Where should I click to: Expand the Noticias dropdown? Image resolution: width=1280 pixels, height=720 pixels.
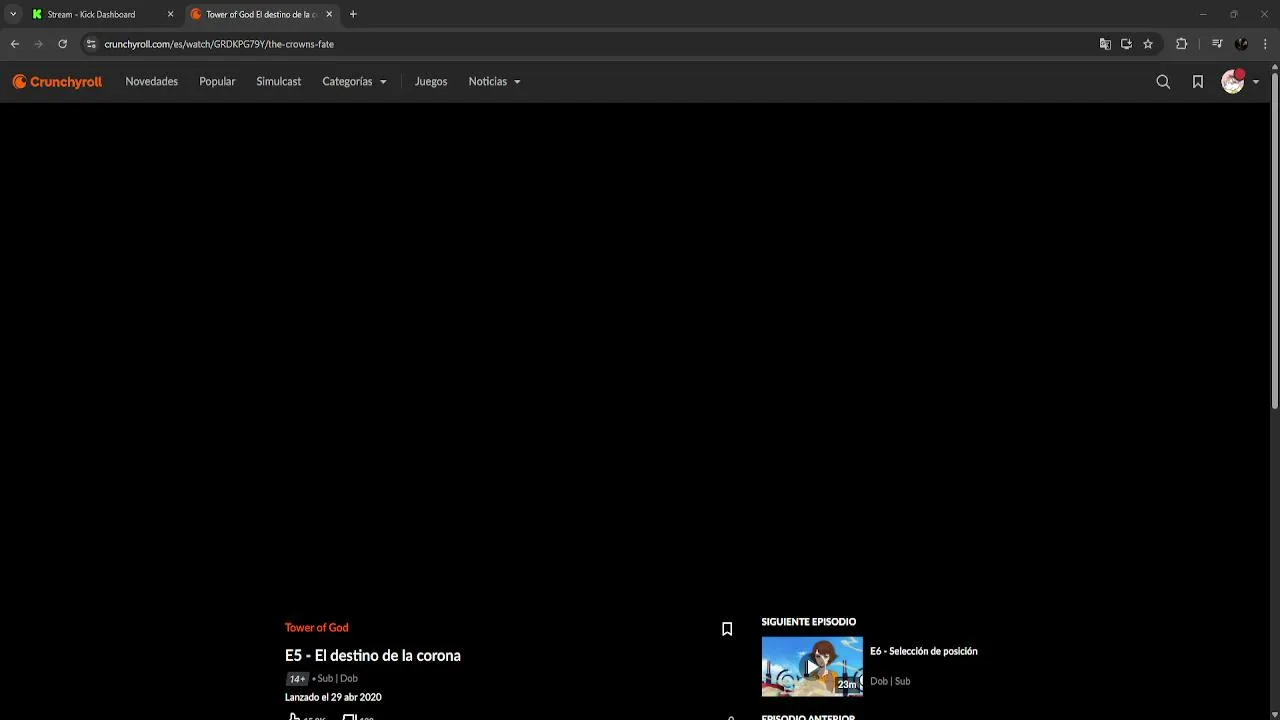click(494, 82)
